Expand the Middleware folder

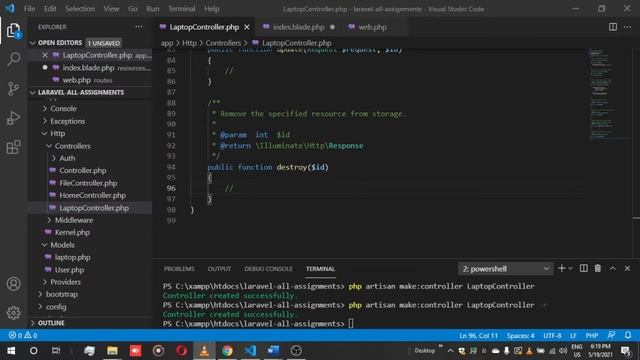[49, 220]
